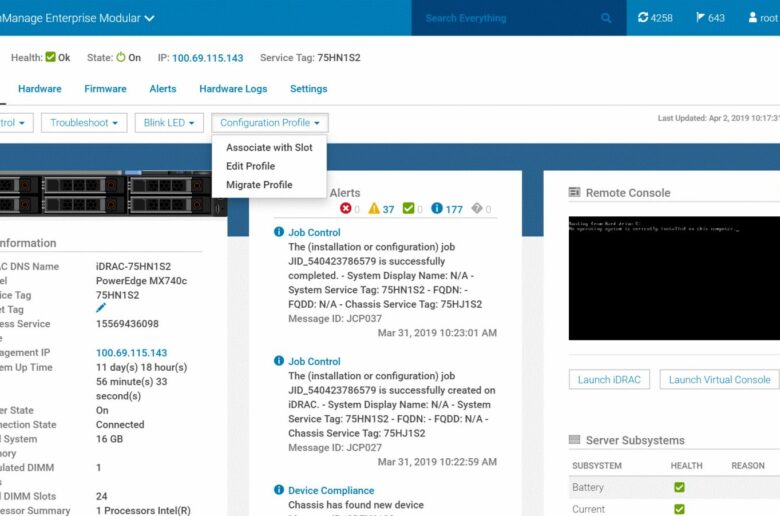This screenshot has width=780, height=516.
Task: Click the 16 GB system memory value
Action: point(109,439)
